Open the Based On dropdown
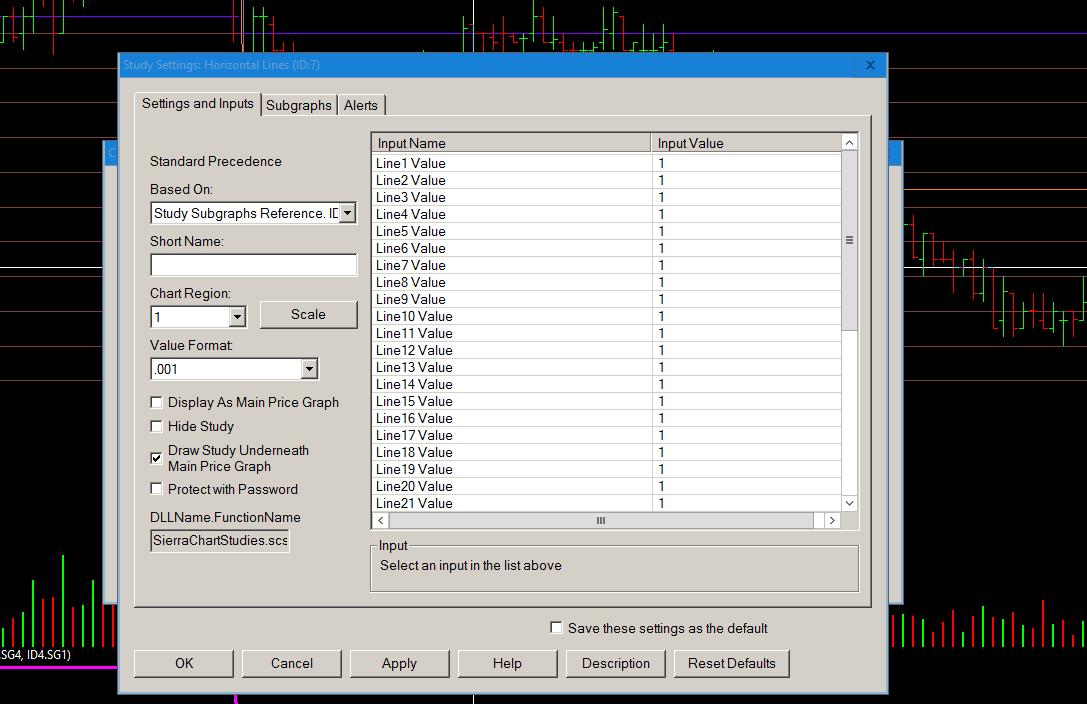Screen dimensions: 1087x704 click(347, 213)
